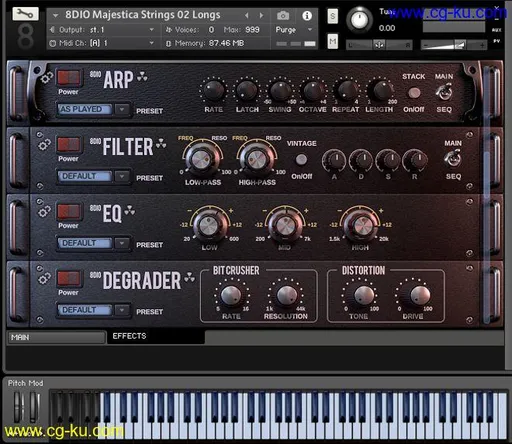Click the ARP OCTAVE knob

pos(313,90)
